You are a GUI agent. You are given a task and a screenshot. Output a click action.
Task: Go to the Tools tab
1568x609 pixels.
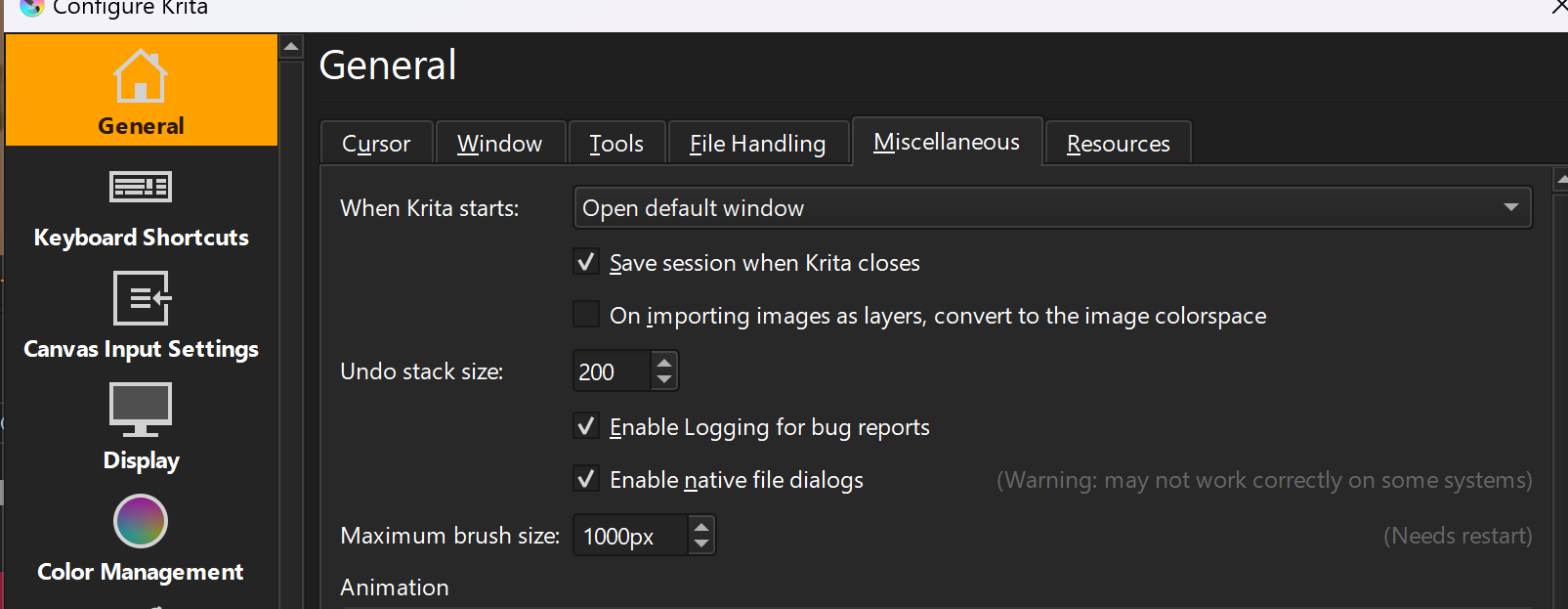click(x=616, y=144)
